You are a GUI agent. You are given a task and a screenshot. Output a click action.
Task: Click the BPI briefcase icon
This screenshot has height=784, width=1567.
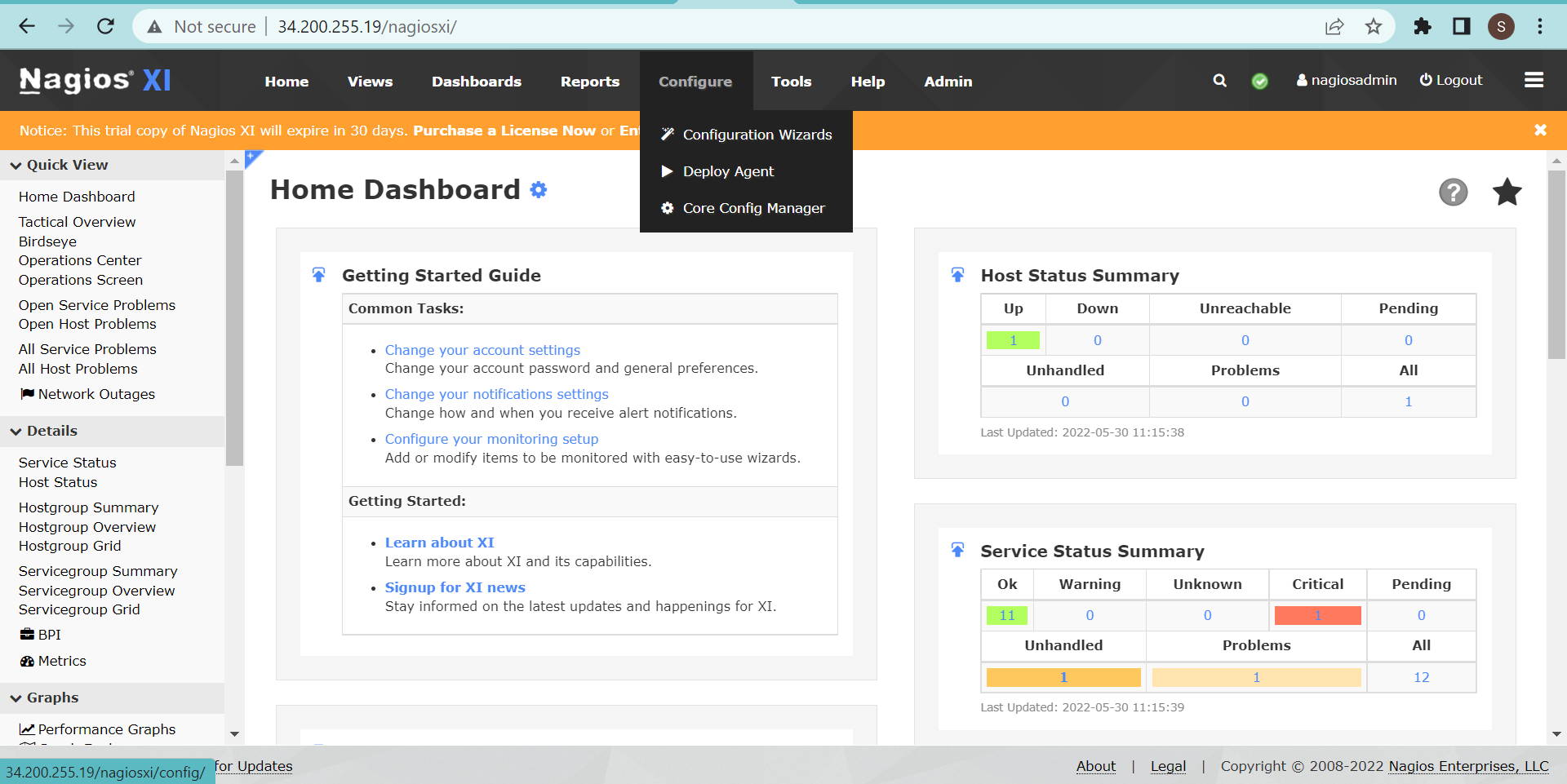[x=27, y=635]
